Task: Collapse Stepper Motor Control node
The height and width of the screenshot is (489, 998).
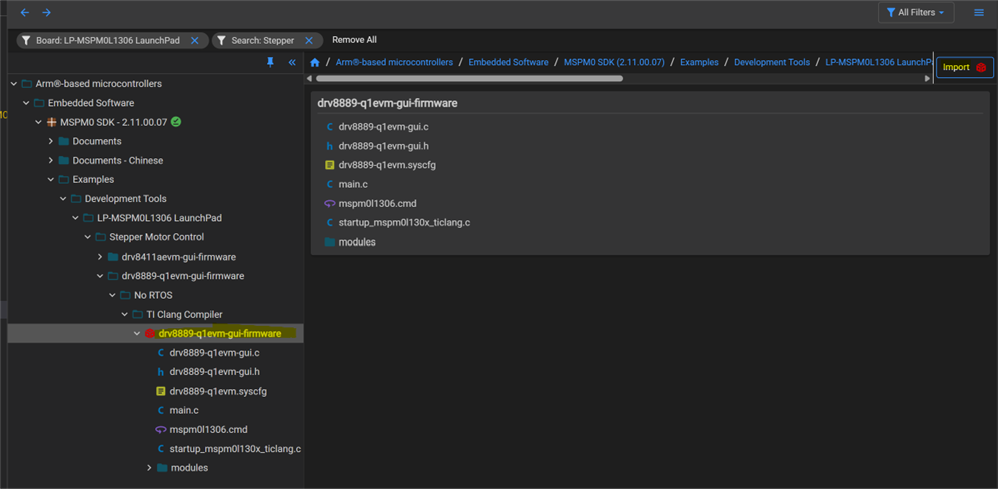Action: [x=87, y=237]
